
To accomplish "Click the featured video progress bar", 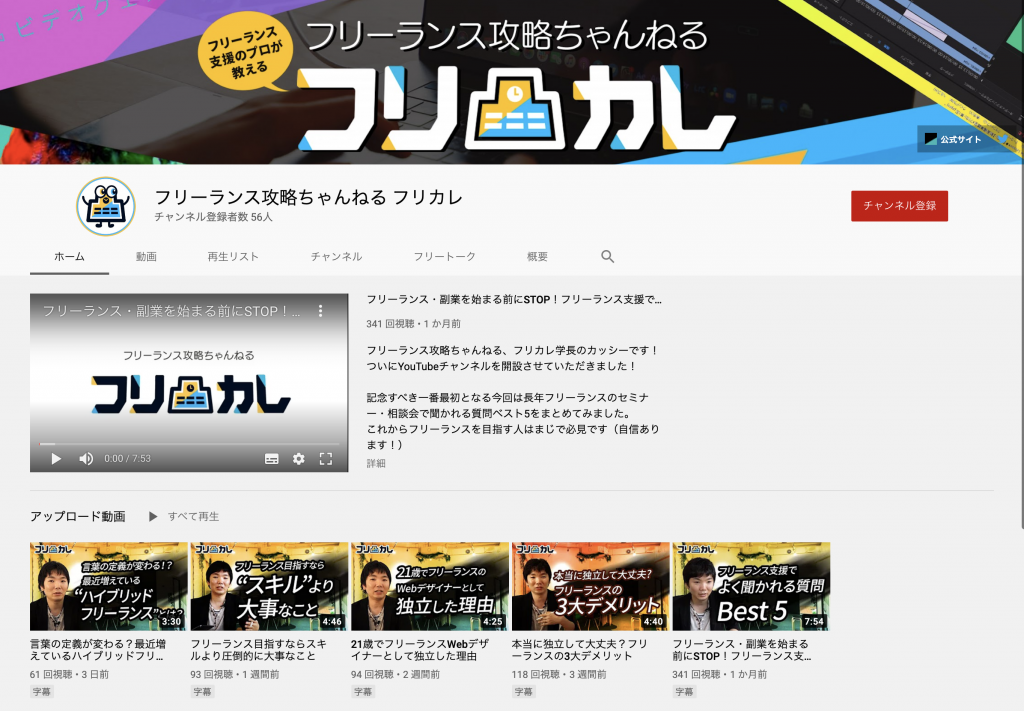I will (x=189, y=444).
